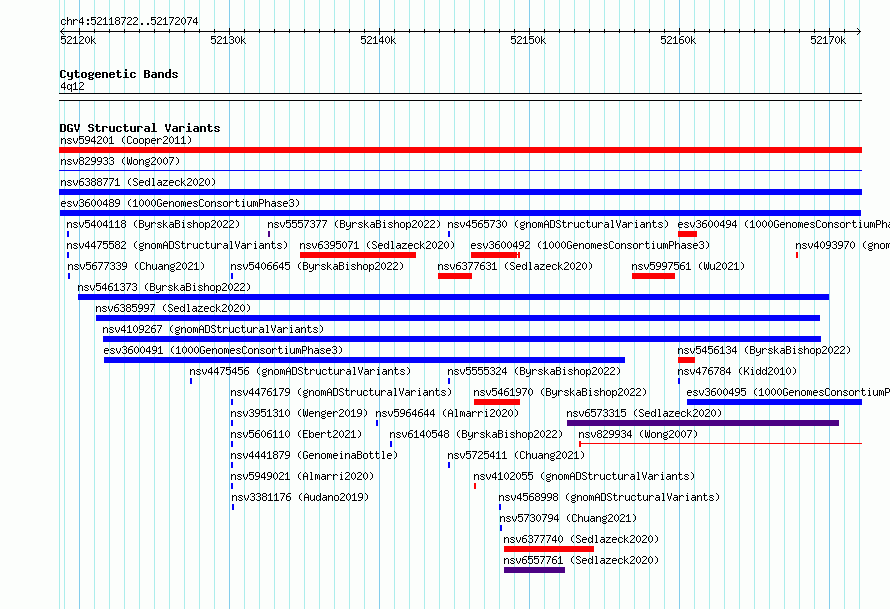Open nsv5461373 (ByrskaBishop2022) label
The image size is (890, 609).
(x=165, y=287)
